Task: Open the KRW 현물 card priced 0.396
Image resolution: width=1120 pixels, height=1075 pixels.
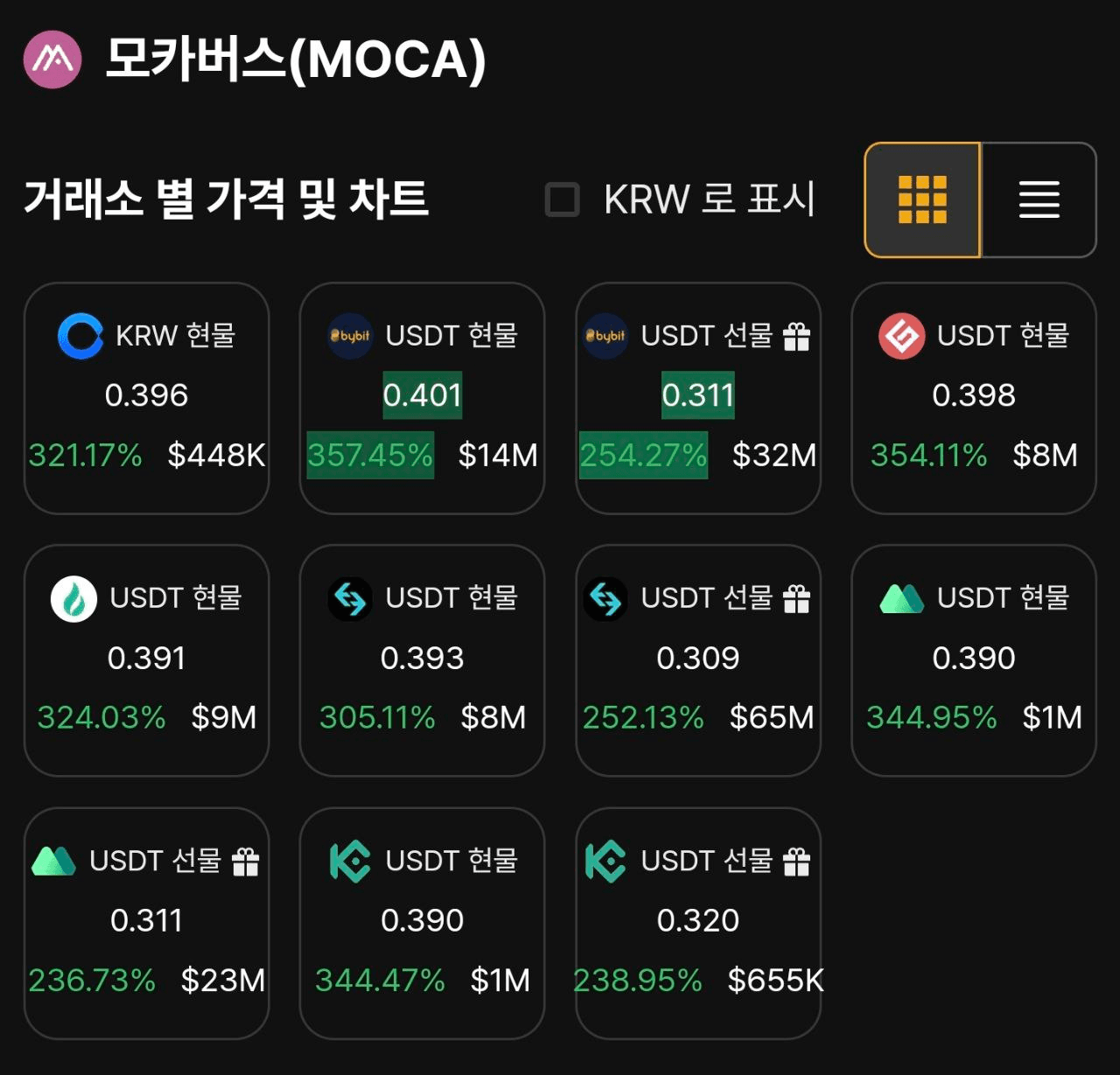Action: 146,398
